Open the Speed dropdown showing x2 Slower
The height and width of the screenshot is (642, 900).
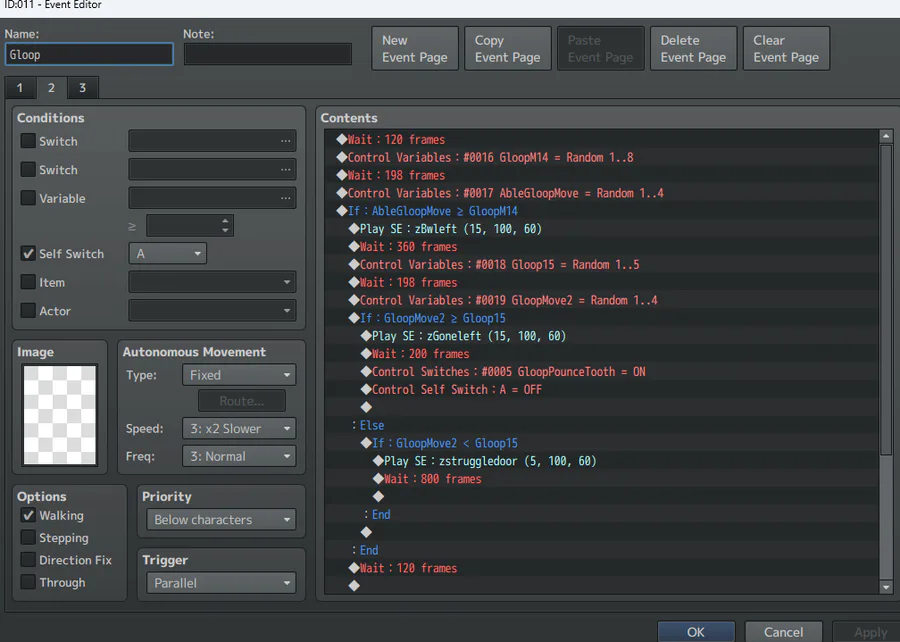(x=239, y=429)
